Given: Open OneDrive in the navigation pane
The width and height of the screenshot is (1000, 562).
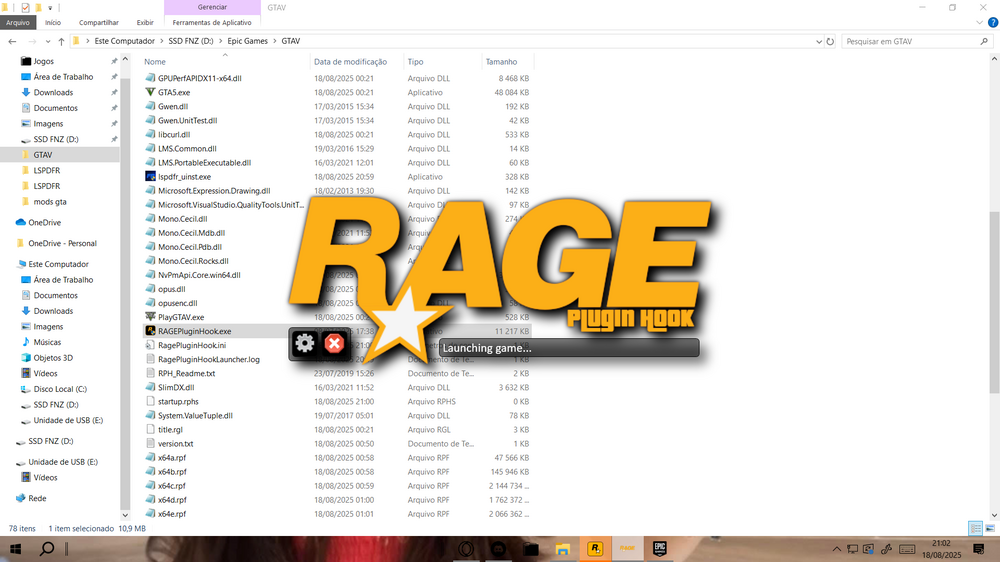Looking at the screenshot, I should point(44,223).
